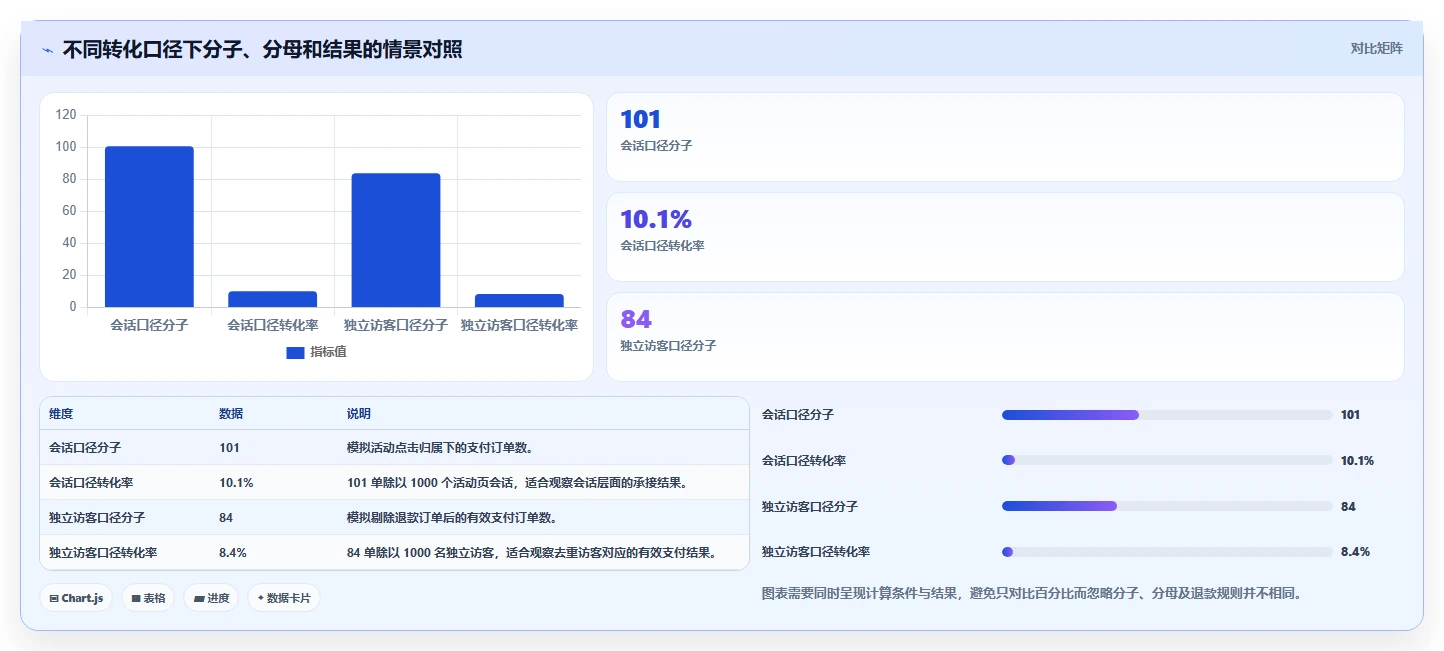Click the 独立访客口径转化率 progress bar
The image size is (1444, 651).
pyautogui.click(x=1167, y=552)
